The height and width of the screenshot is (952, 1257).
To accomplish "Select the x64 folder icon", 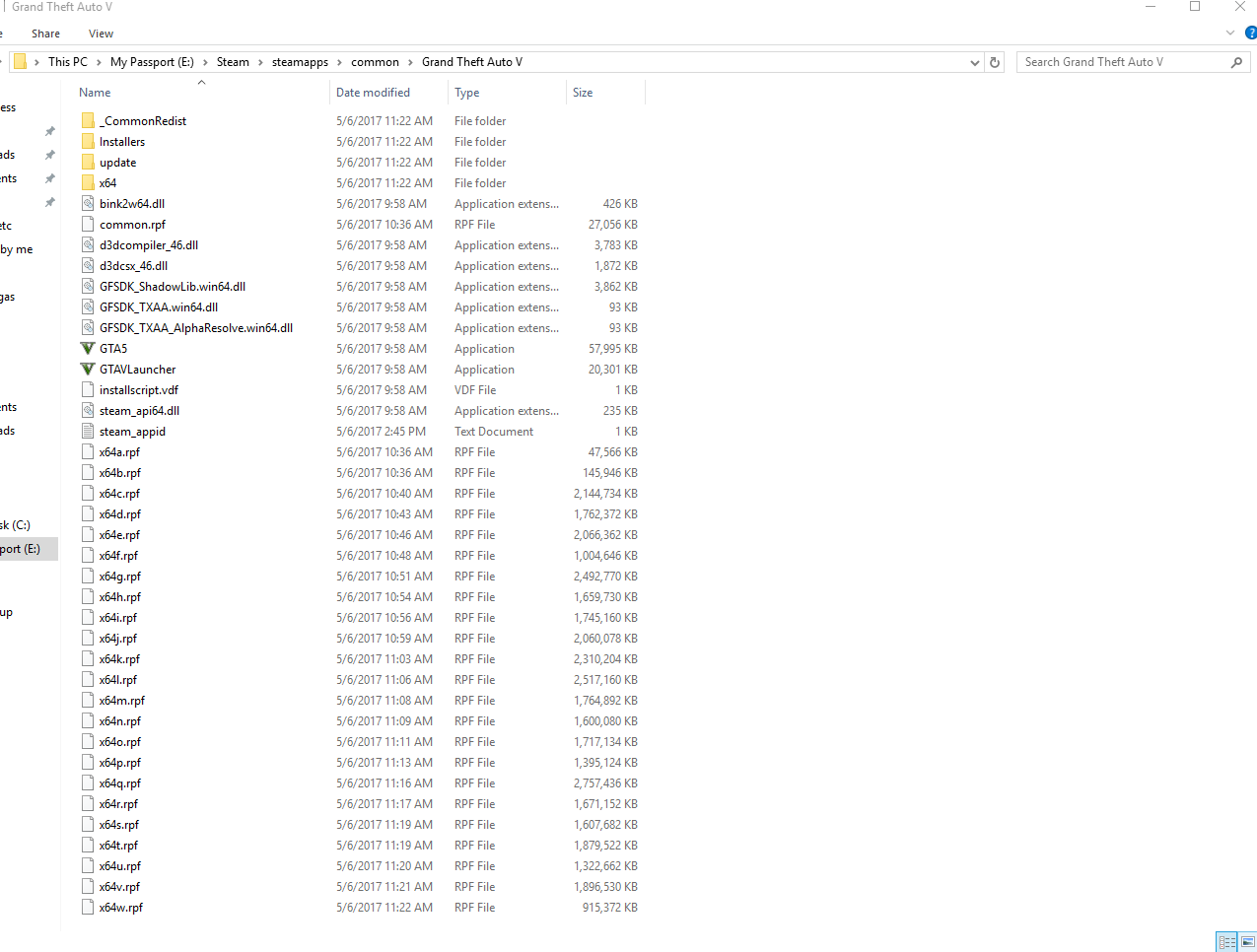I will (x=88, y=183).
